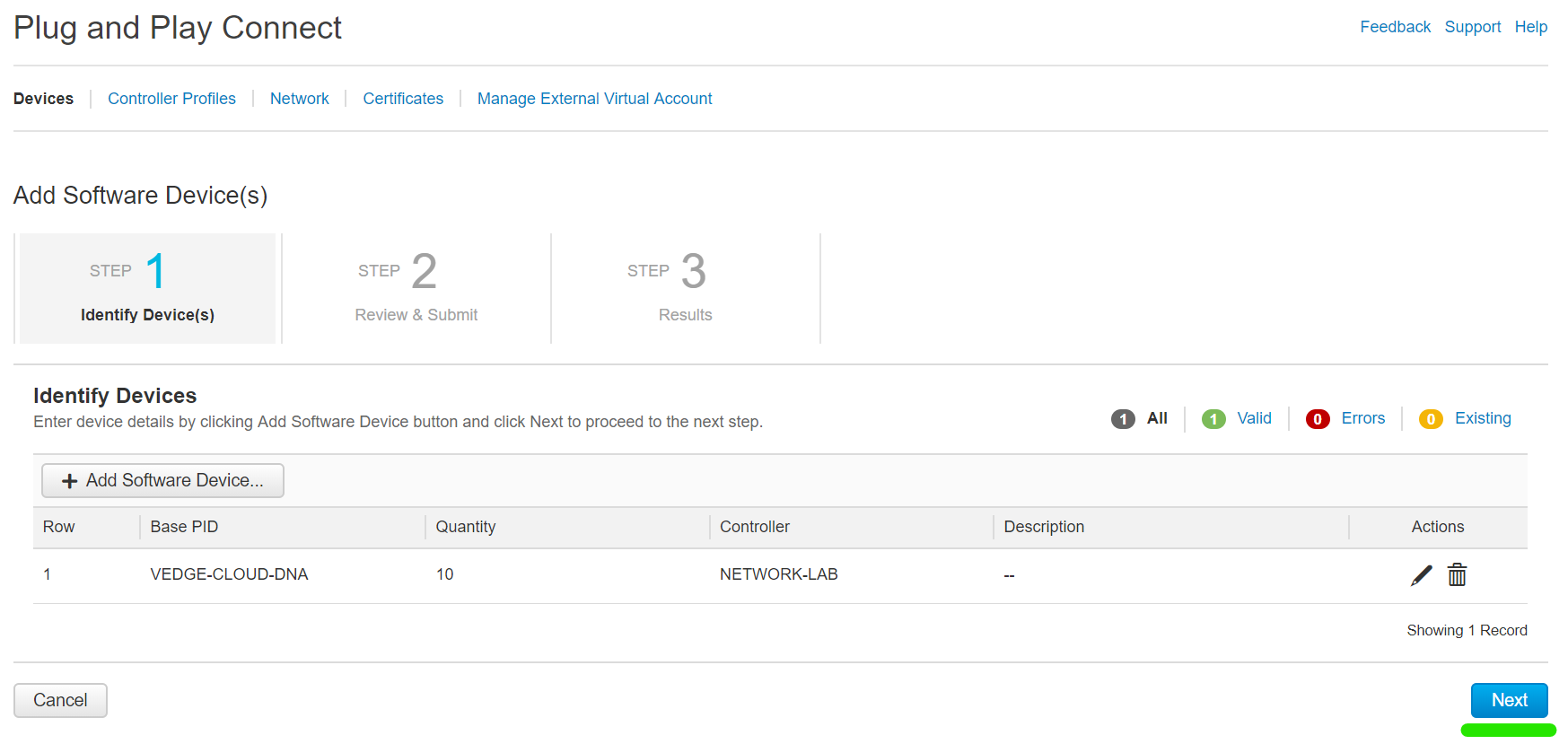Filter devices by Errors
The height and width of the screenshot is (744, 1568).
point(1362,418)
